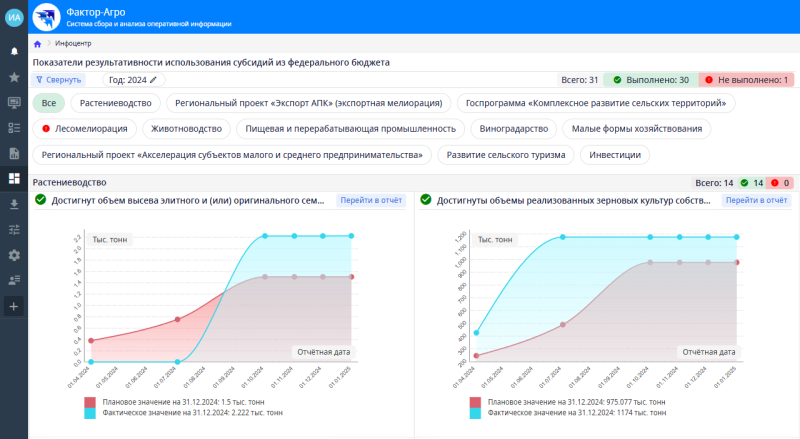The width and height of the screenshot is (800, 439).
Task: Click green checkmark of second chart title
Action: point(426,200)
